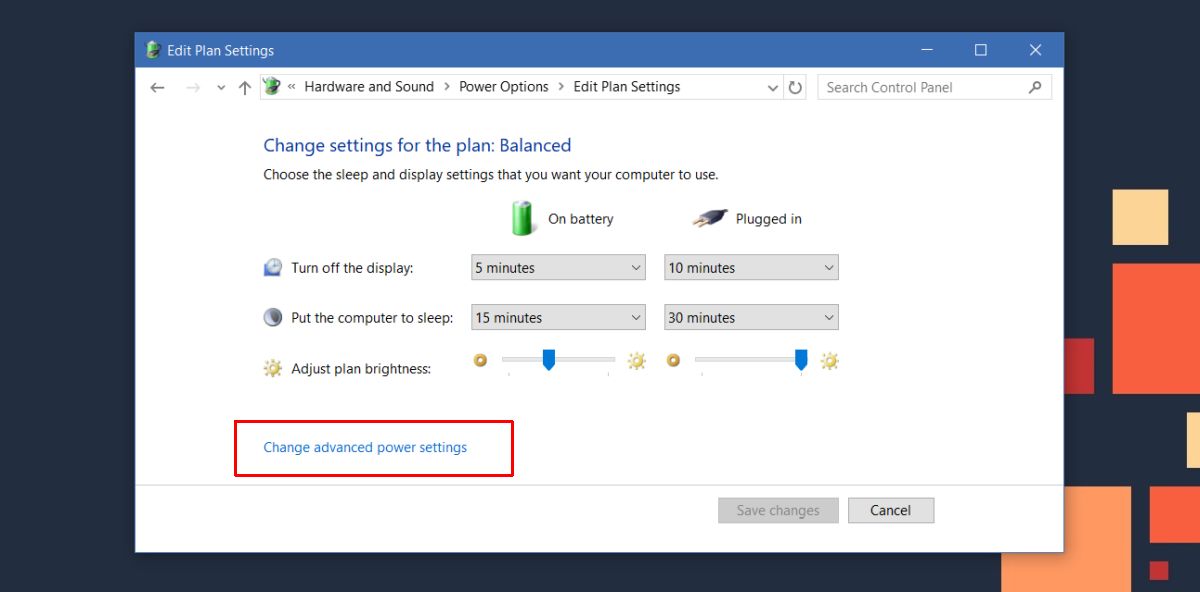
Task: Open Change advanced power settings link
Action: tap(365, 447)
